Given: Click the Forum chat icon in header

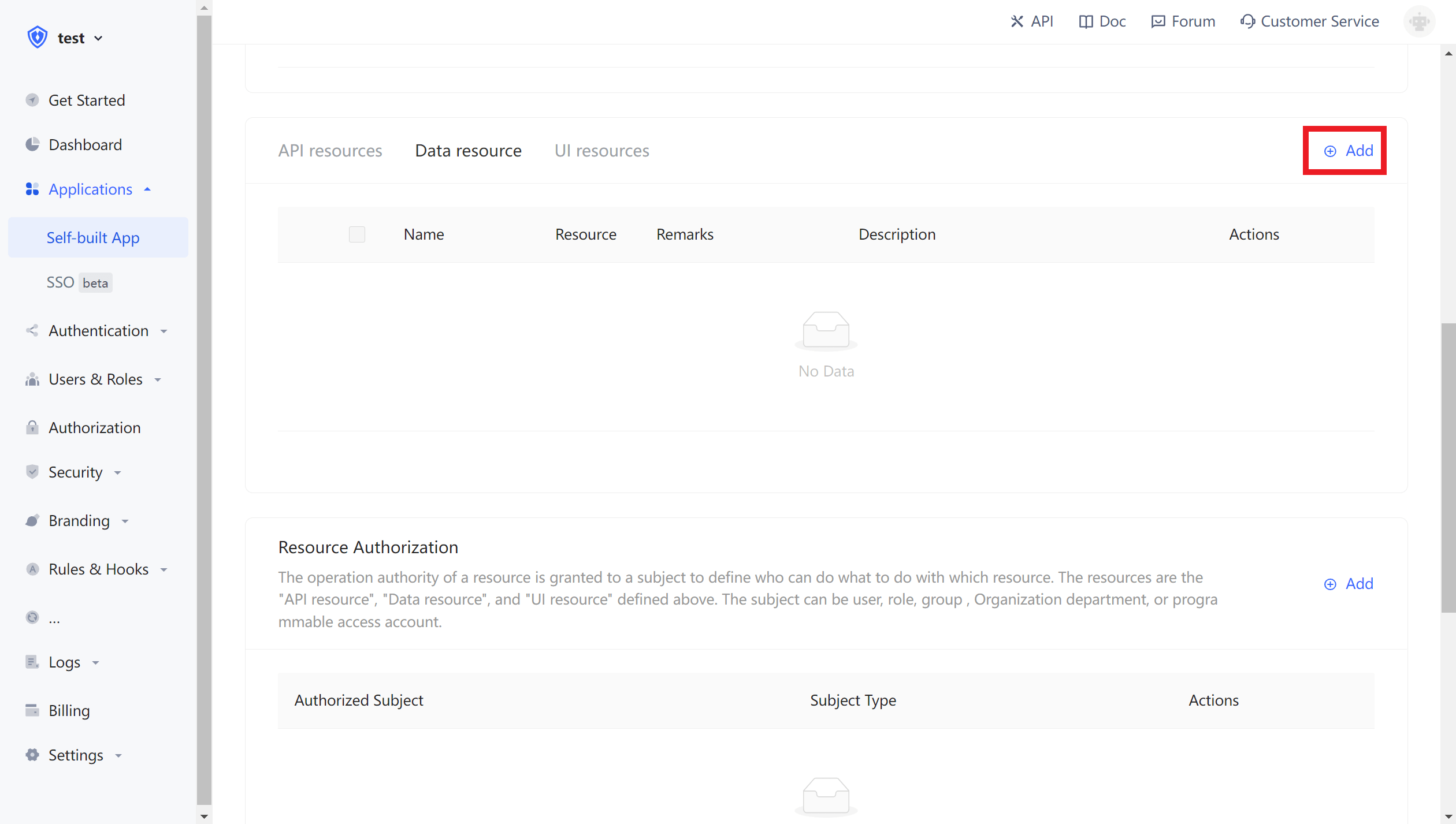Looking at the screenshot, I should tap(1158, 21).
